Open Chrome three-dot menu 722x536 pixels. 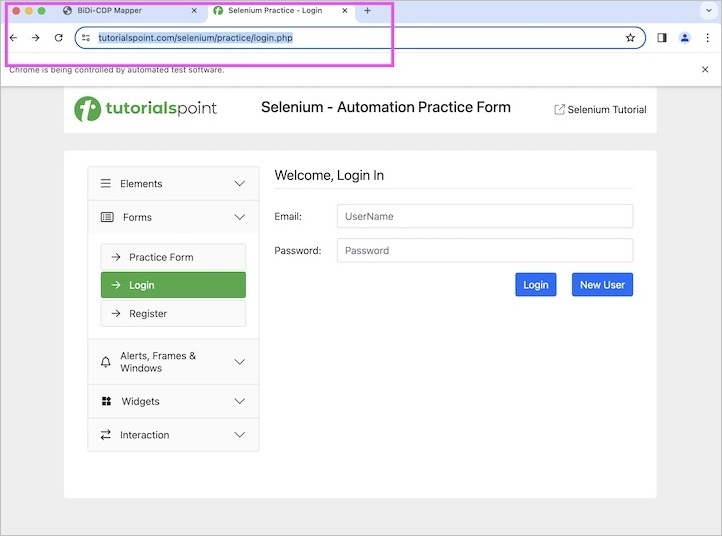click(x=707, y=38)
